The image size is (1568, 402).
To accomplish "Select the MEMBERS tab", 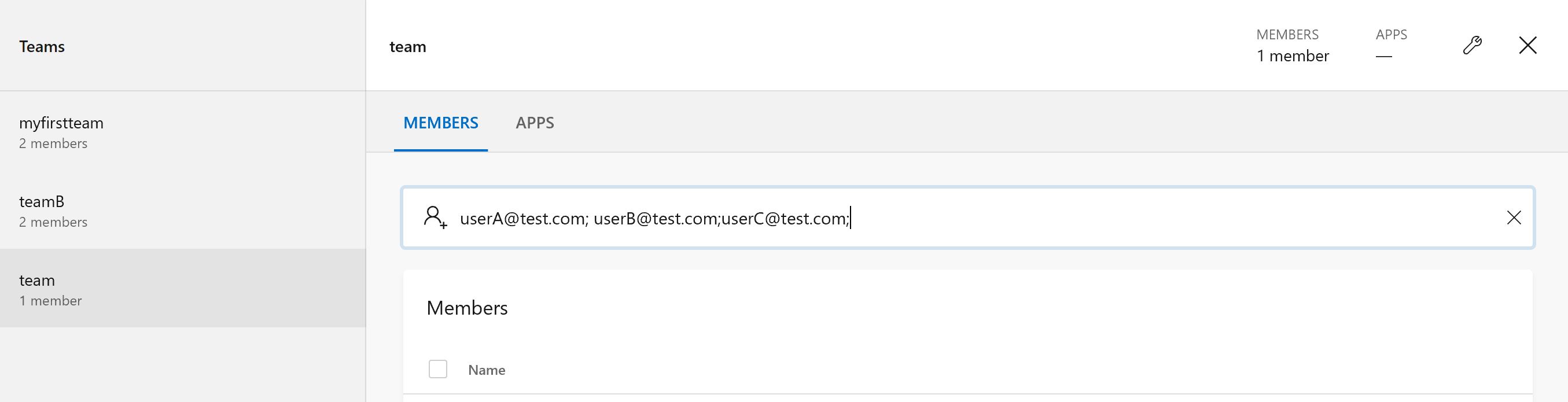I will tap(441, 122).
